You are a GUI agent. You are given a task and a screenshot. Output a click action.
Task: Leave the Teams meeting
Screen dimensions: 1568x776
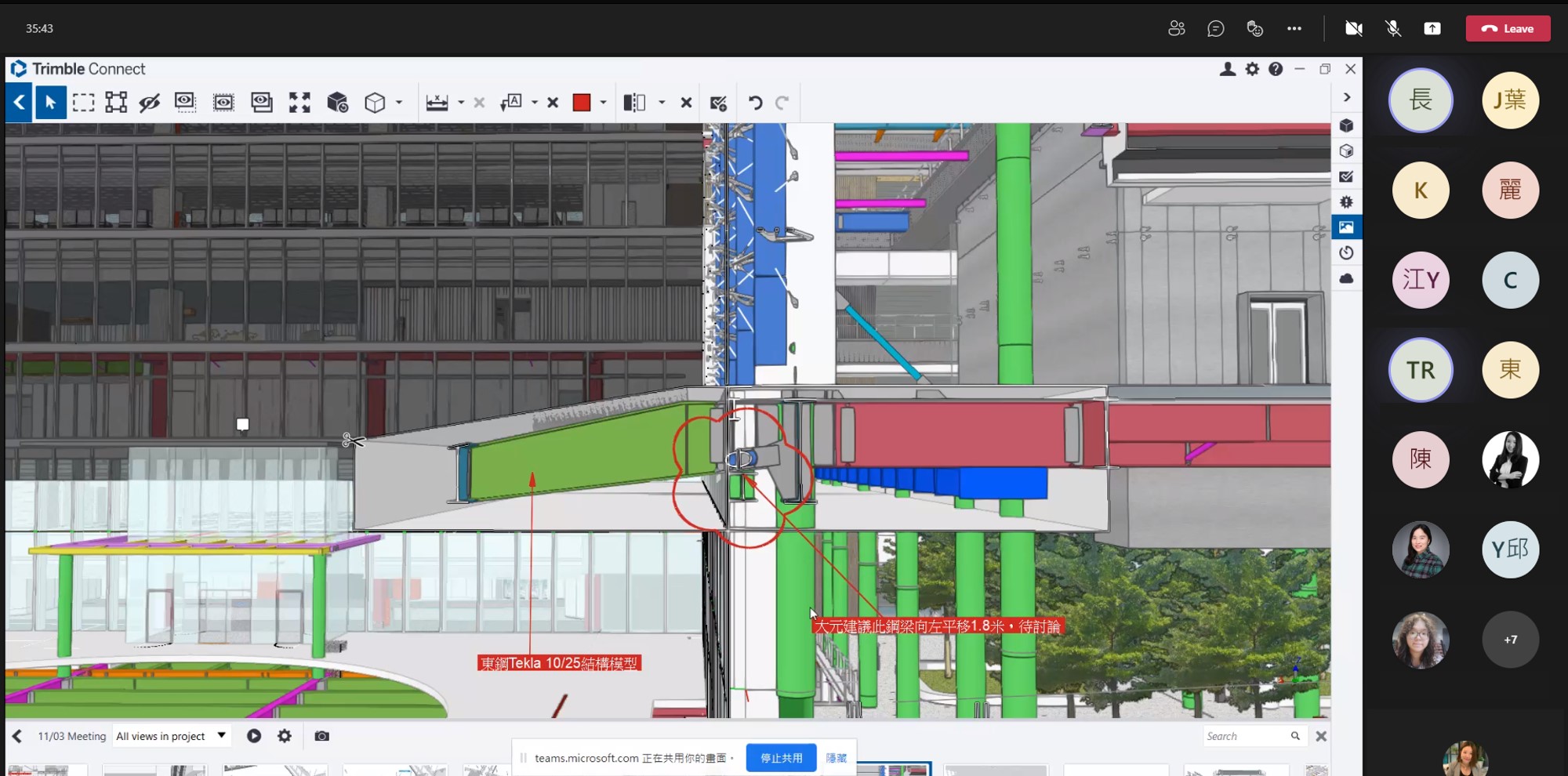[x=1508, y=29]
